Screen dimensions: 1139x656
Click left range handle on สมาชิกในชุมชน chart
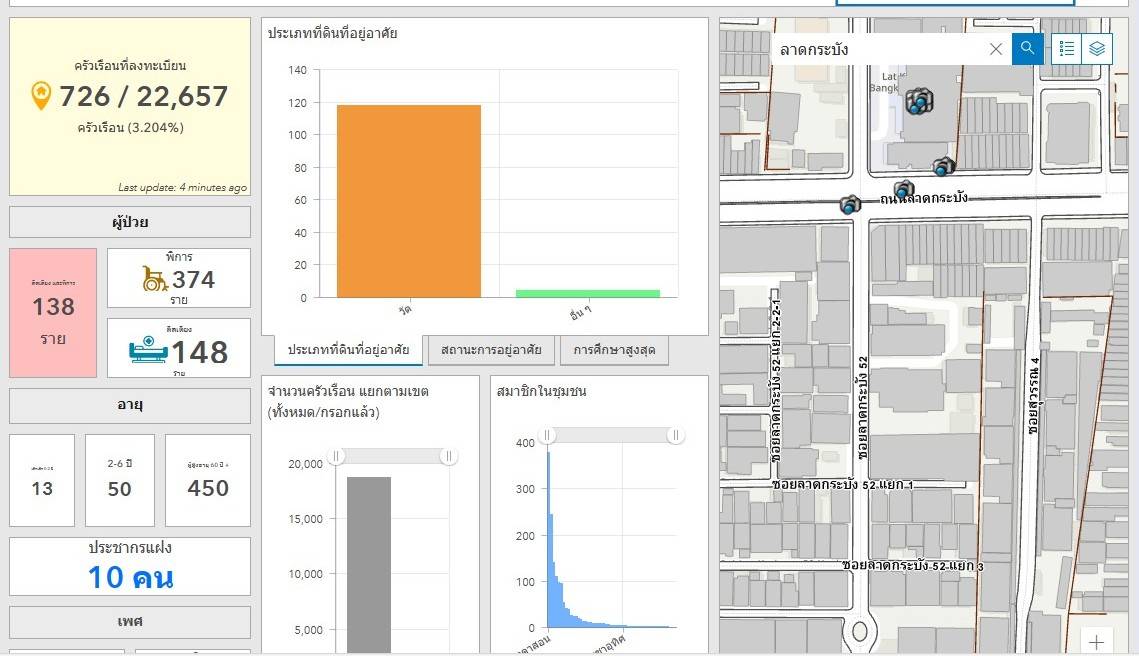(547, 435)
